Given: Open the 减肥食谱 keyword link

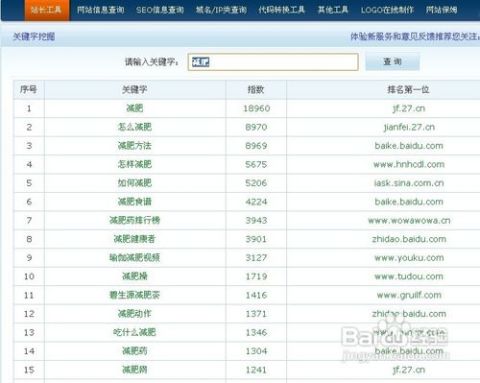Looking at the screenshot, I should point(135,201).
